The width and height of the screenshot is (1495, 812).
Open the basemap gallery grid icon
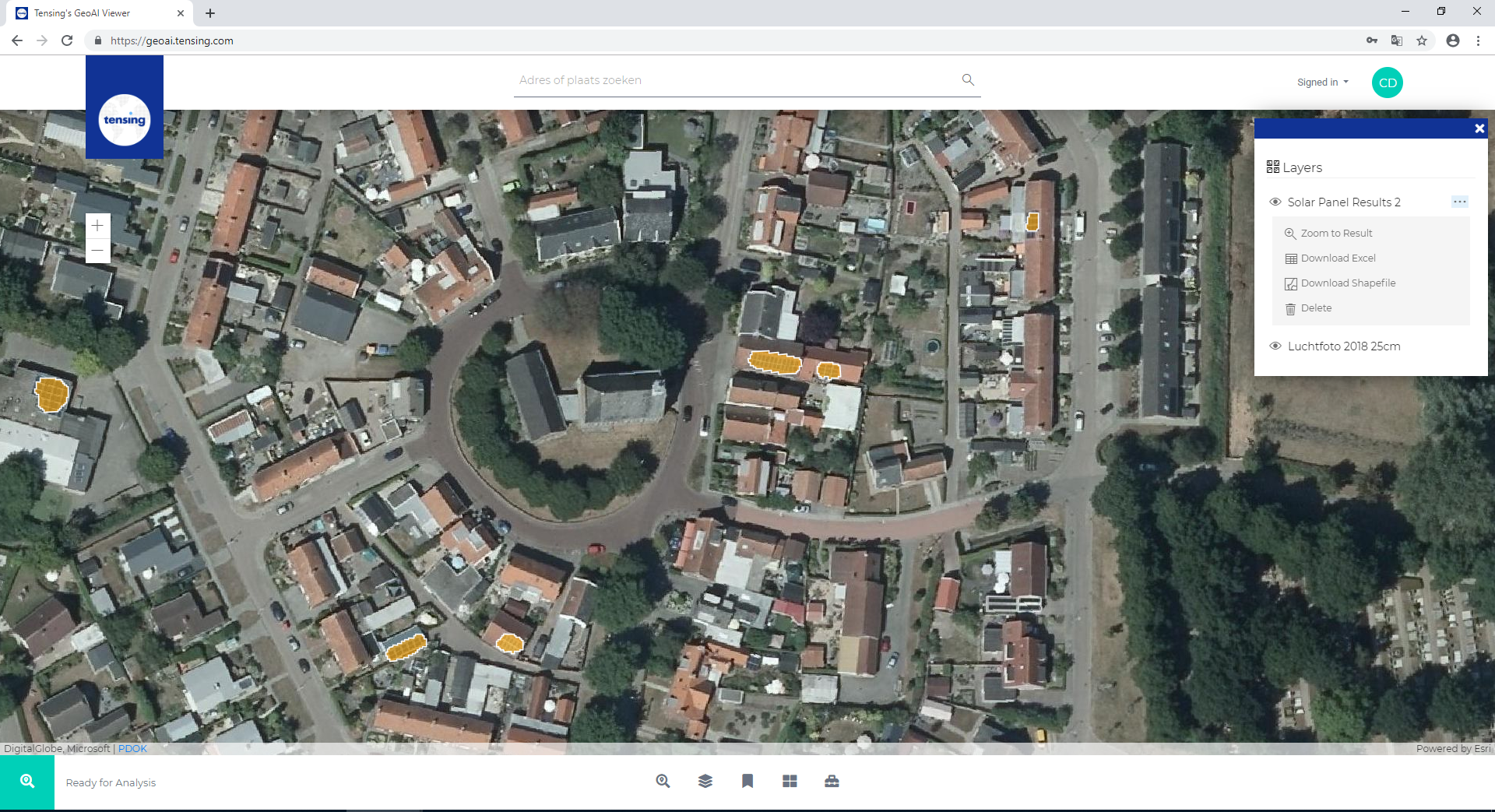click(790, 781)
